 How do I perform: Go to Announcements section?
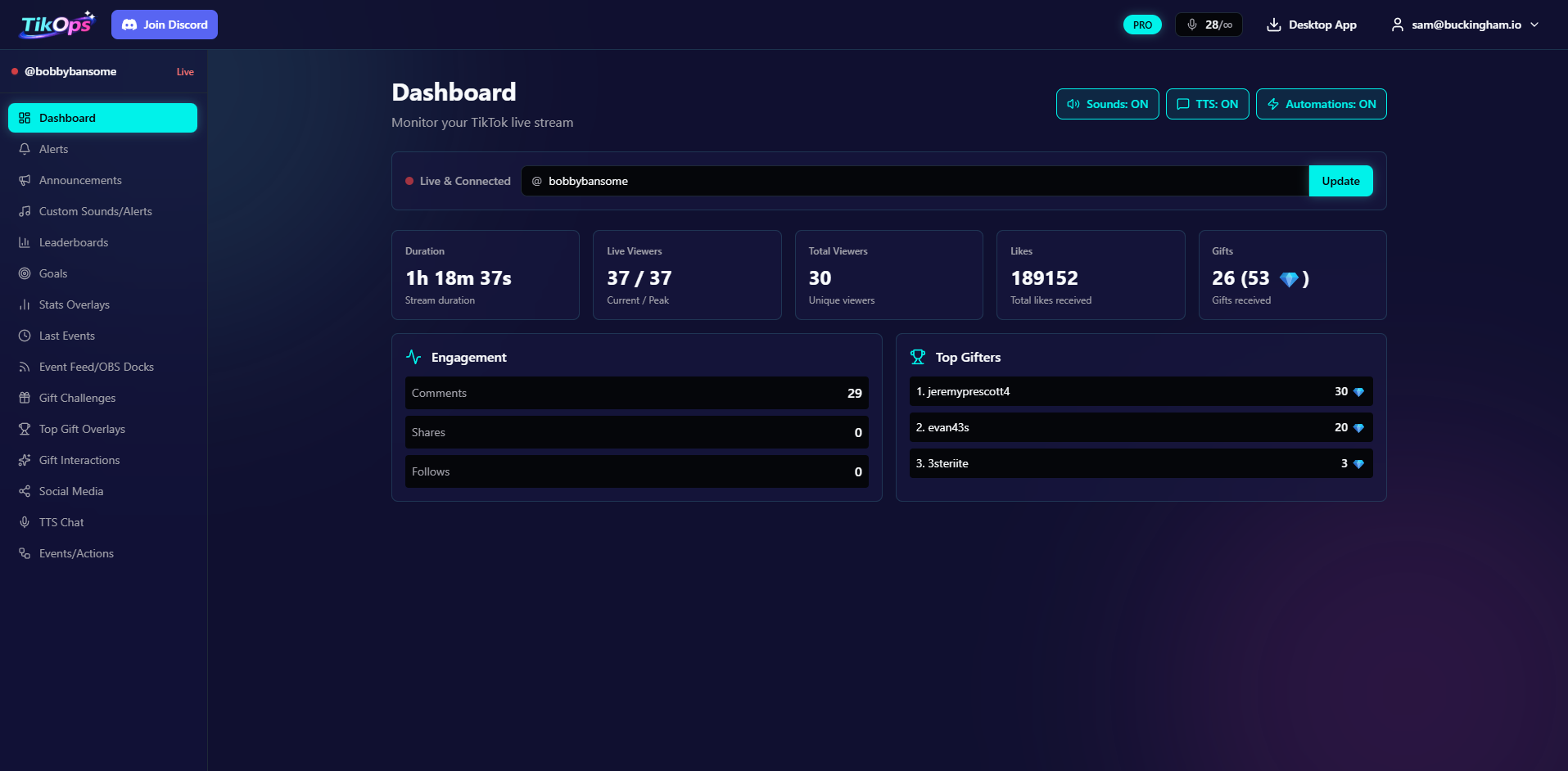click(102, 180)
